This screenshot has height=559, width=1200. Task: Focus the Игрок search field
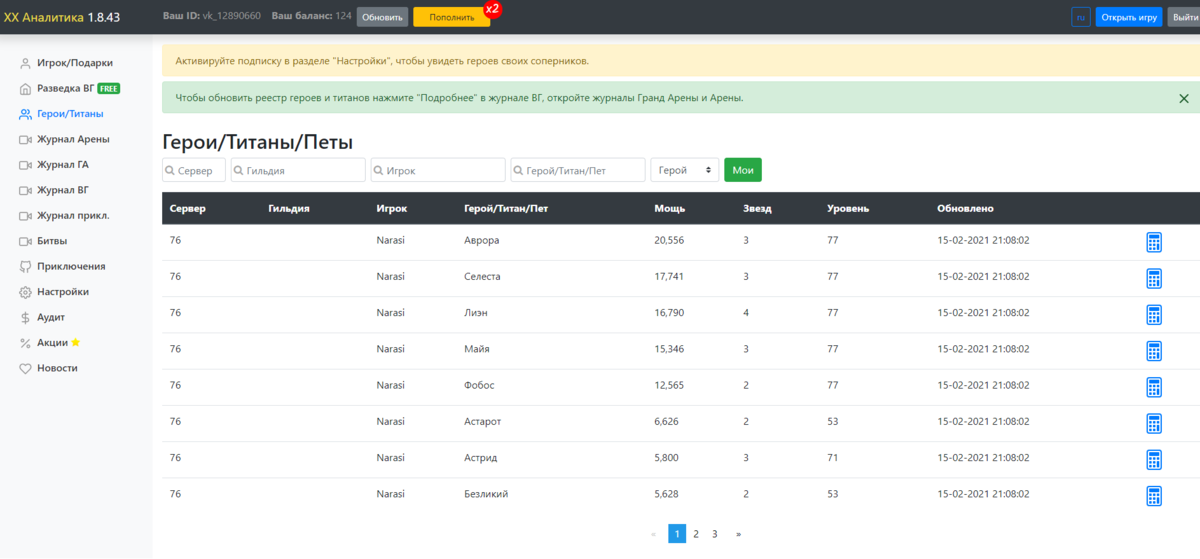coord(438,170)
